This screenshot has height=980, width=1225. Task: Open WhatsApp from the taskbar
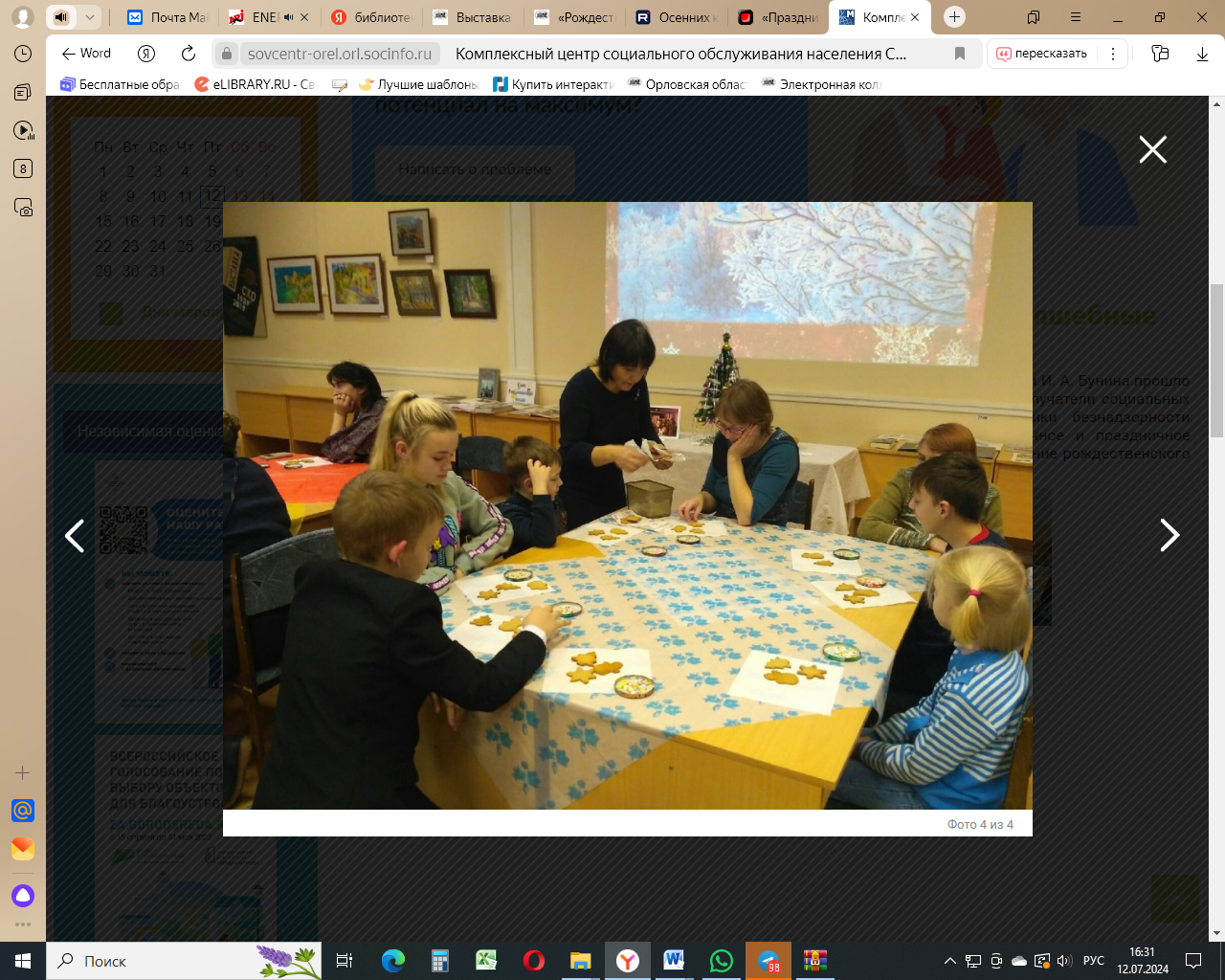[x=722, y=961]
